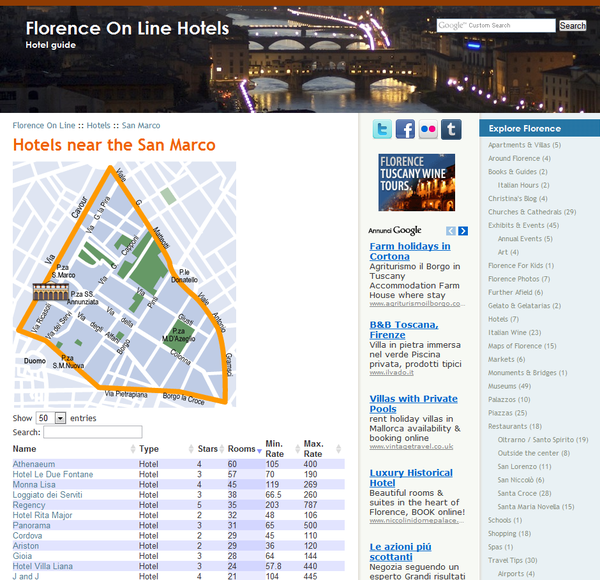Screen dimensions: 600x580
Task: Open Farm holidays in Cortona ad
Action: coord(410,251)
